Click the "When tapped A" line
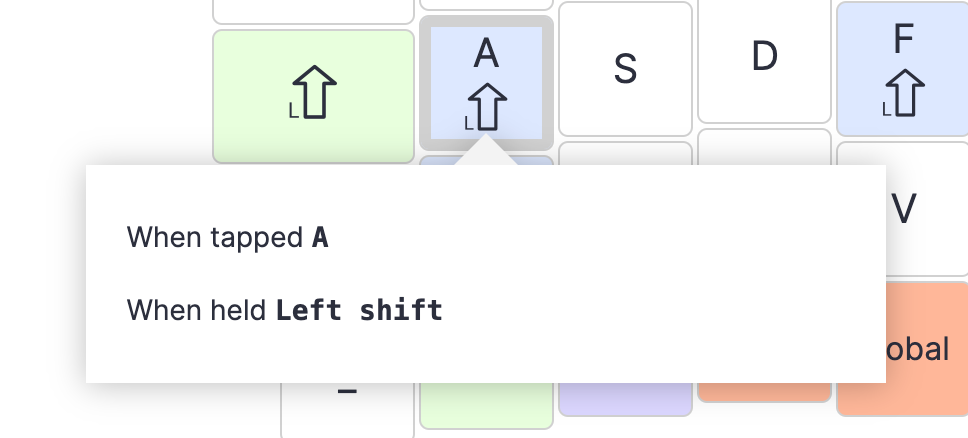This screenshot has height=438, width=968. coord(228,237)
